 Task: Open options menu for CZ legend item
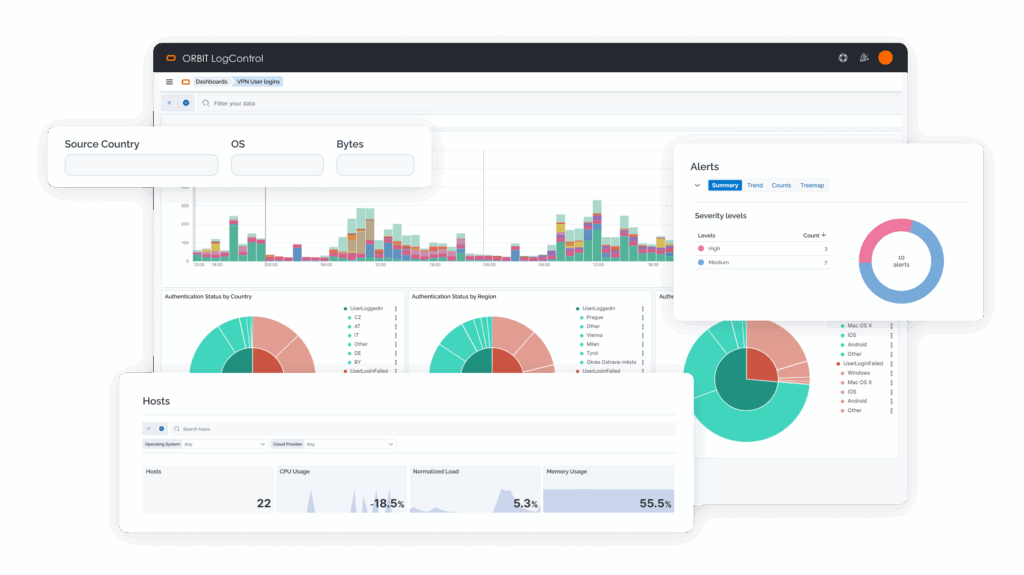coord(396,317)
